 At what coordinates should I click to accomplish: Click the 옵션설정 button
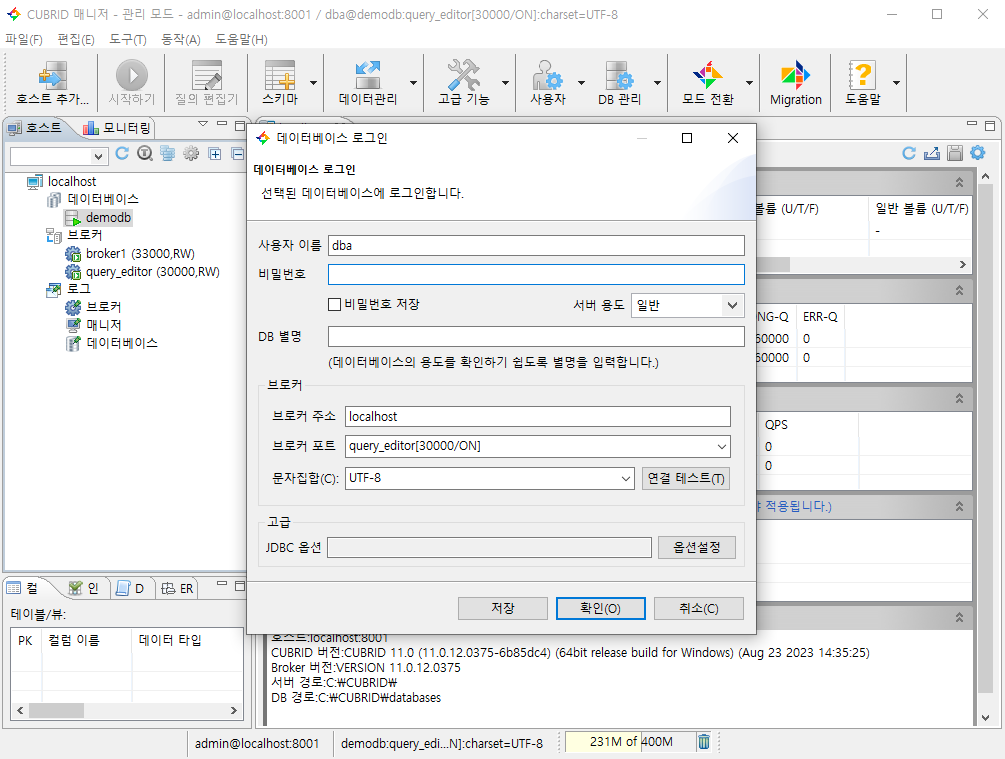pos(697,547)
